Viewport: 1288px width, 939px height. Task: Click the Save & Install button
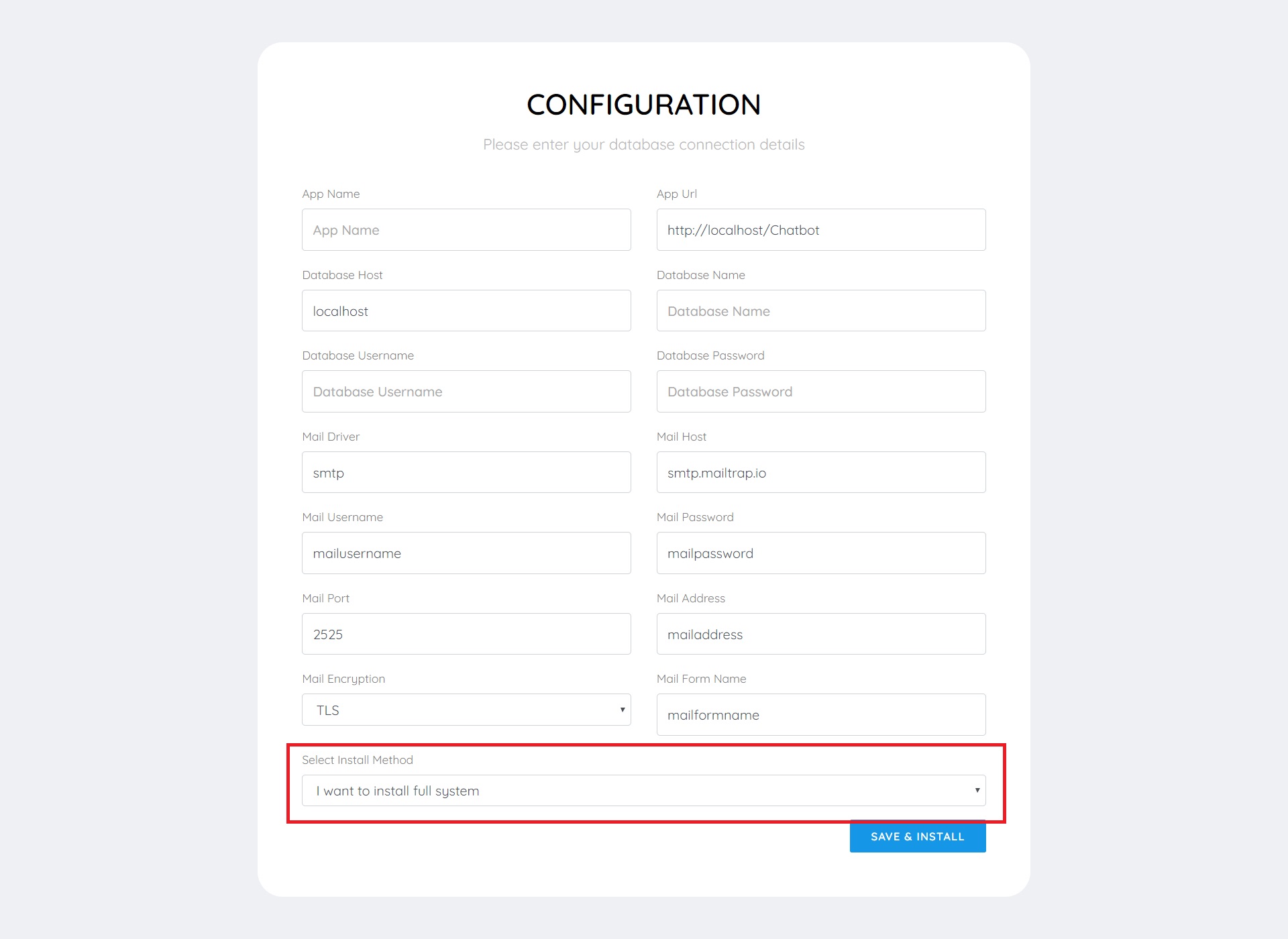click(918, 836)
